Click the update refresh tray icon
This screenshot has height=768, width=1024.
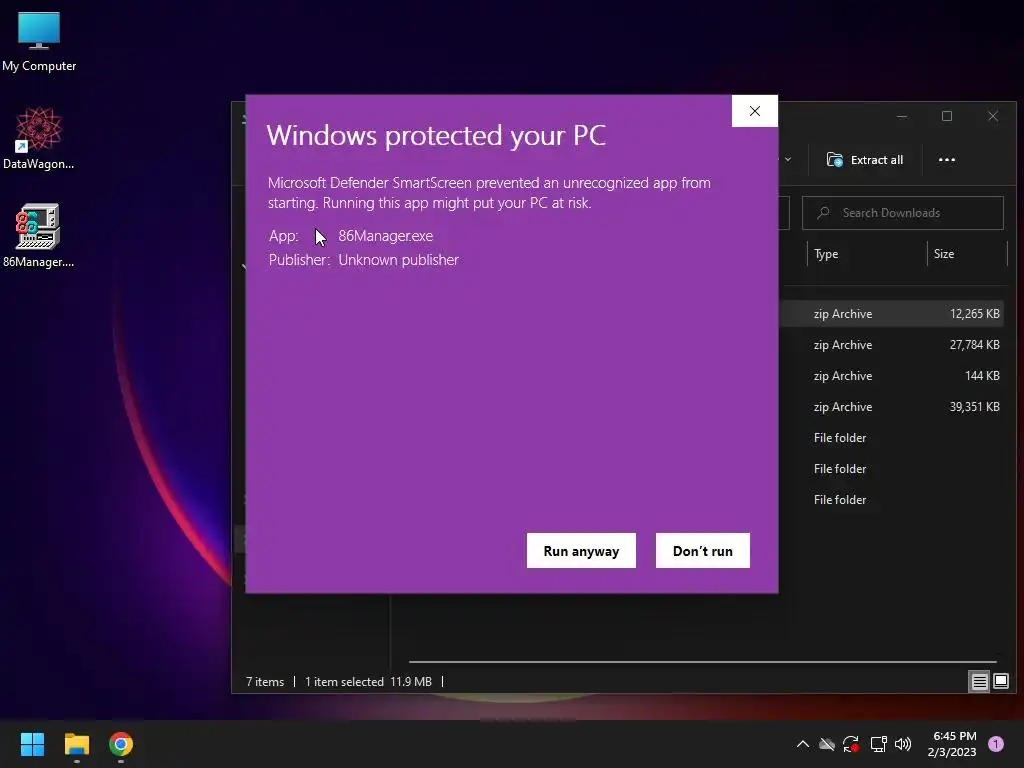(851, 744)
